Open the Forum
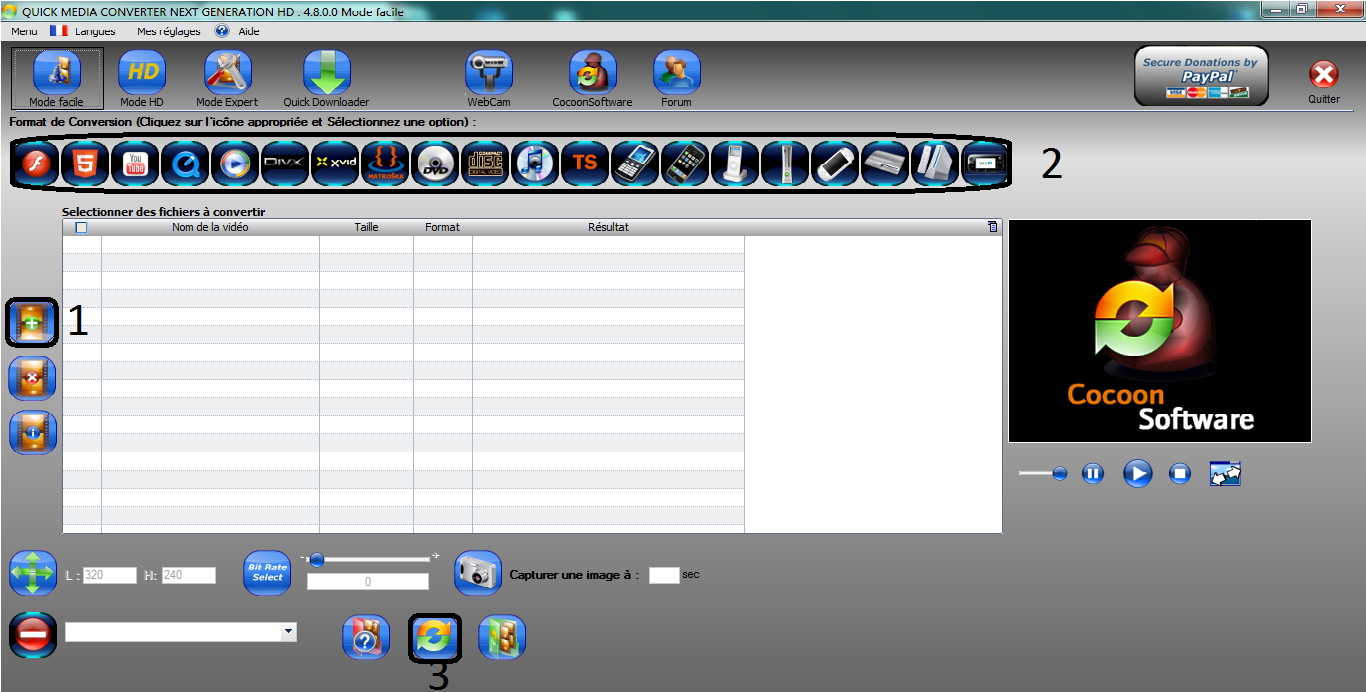 click(677, 78)
